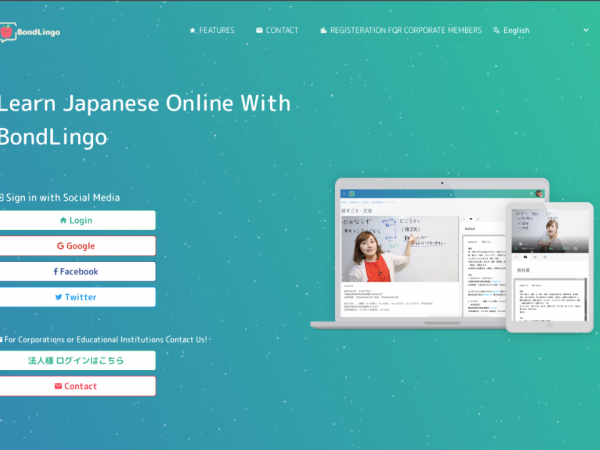
Task: Click the Facebook f icon
Action: pyautogui.click(x=55, y=272)
